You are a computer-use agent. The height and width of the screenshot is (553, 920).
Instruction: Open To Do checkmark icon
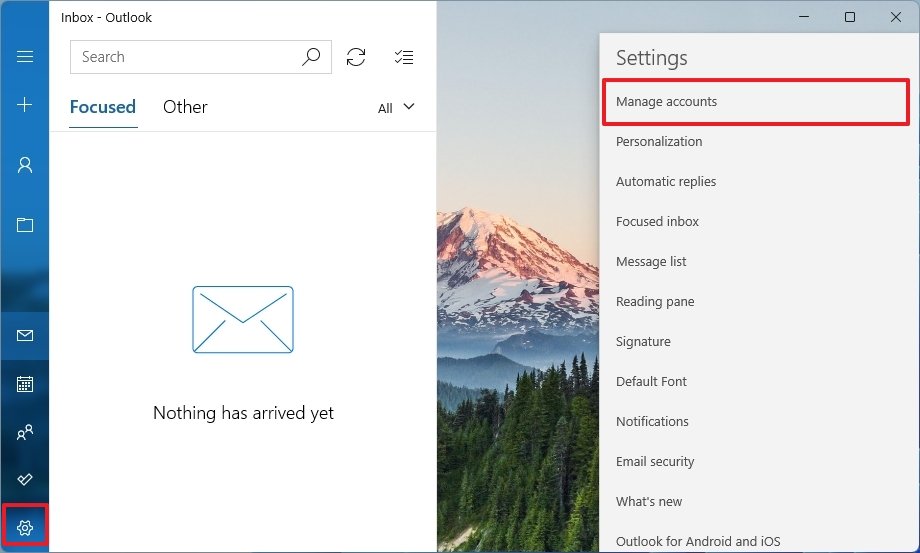25,480
